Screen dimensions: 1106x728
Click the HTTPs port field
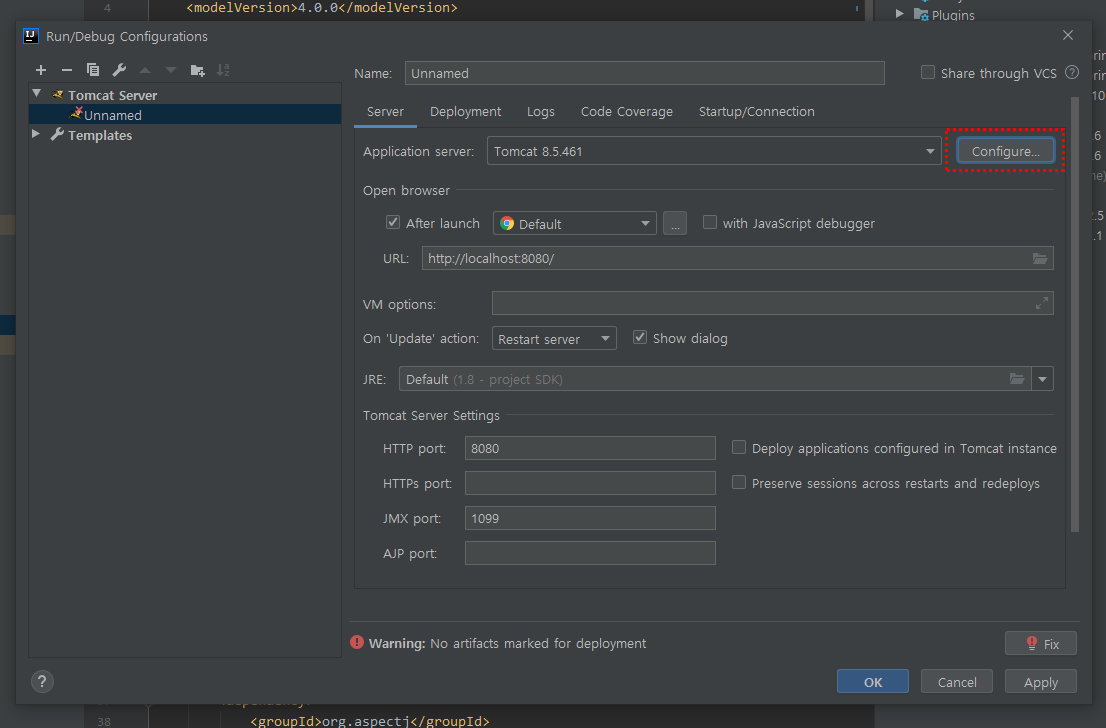pyautogui.click(x=590, y=483)
